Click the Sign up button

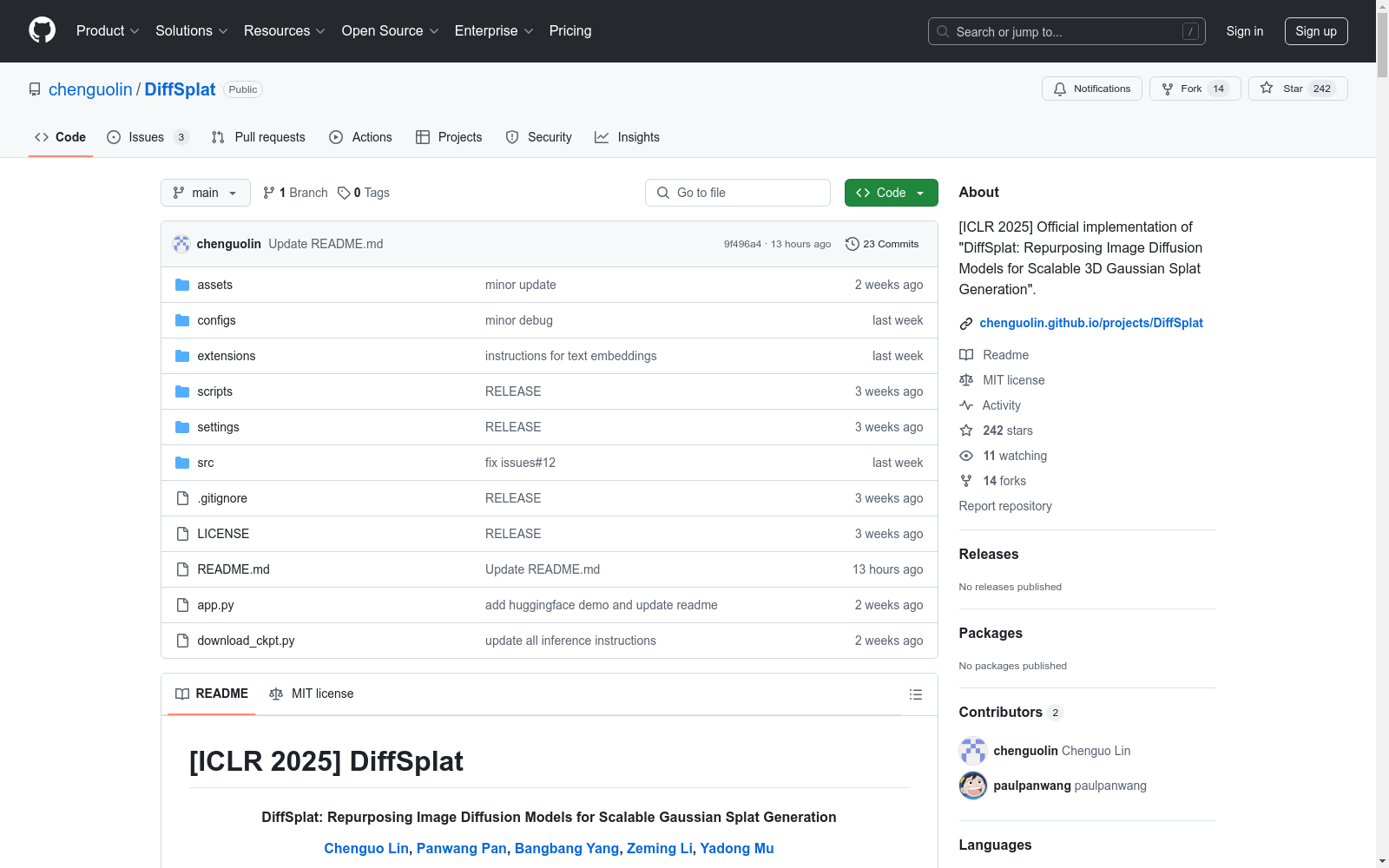[x=1316, y=31]
